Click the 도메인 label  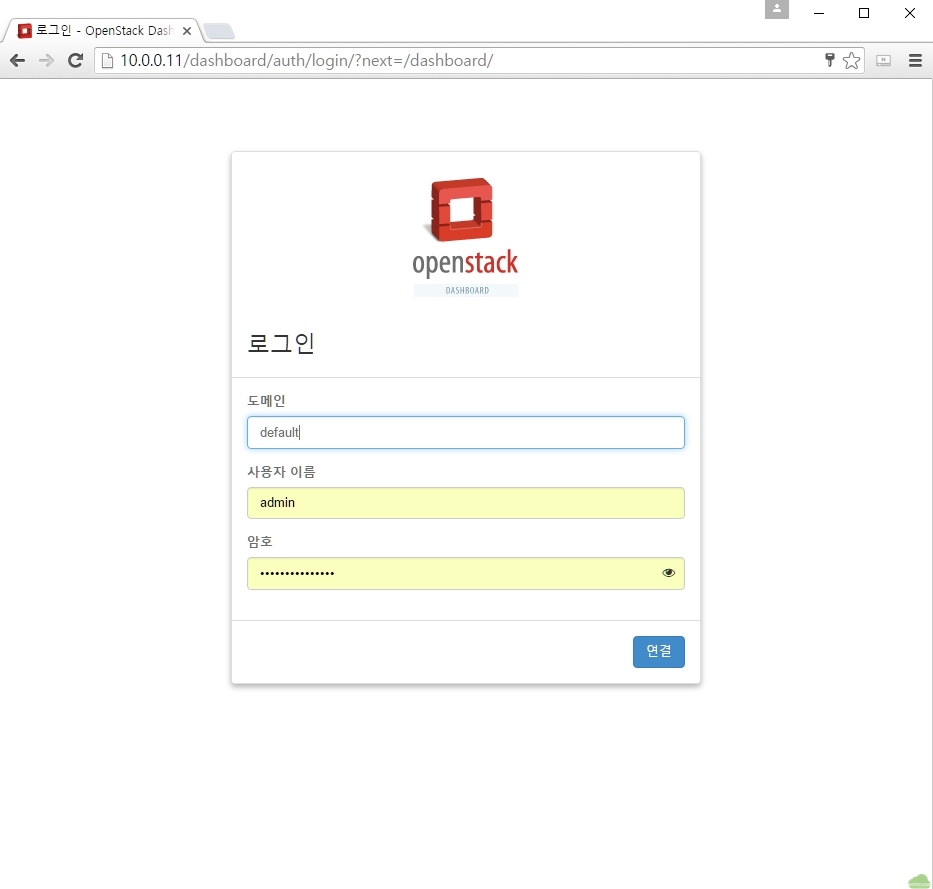click(x=266, y=400)
